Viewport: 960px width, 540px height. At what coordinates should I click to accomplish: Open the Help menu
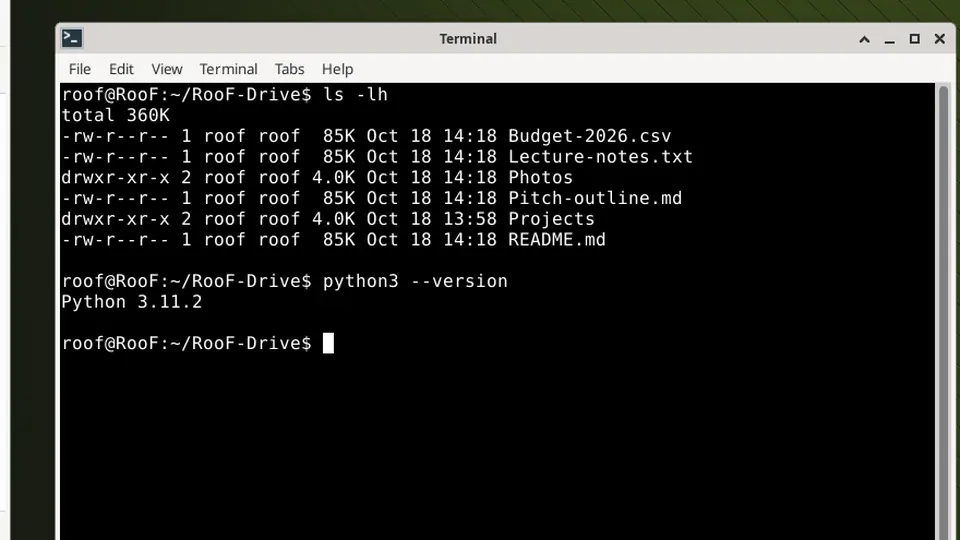tap(337, 69)
